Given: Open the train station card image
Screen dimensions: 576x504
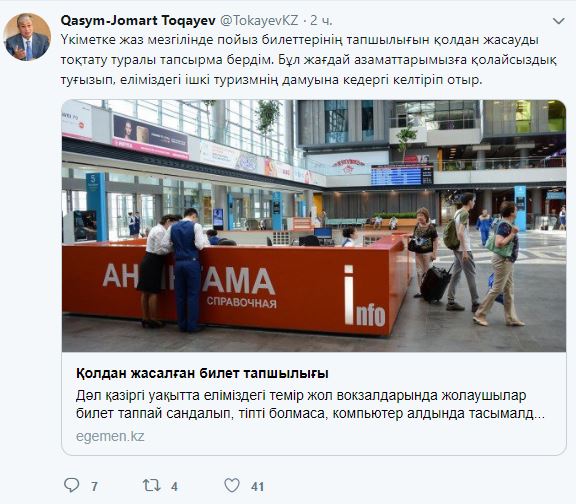Looking at the screenshot, I should click(314, 226).
